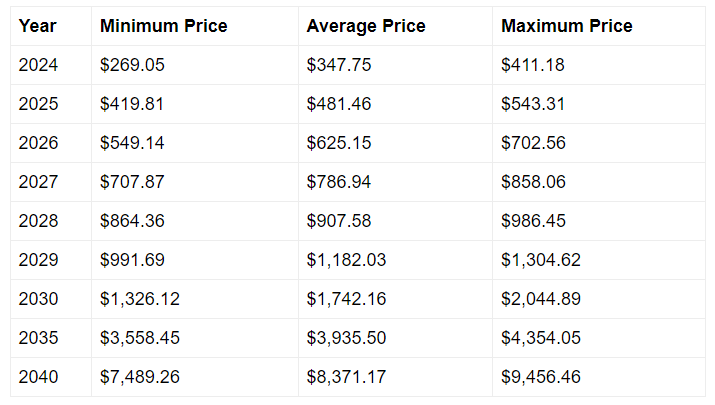Click the Average Price header cell
Screen dimensions: 715x405
[366, 26]
